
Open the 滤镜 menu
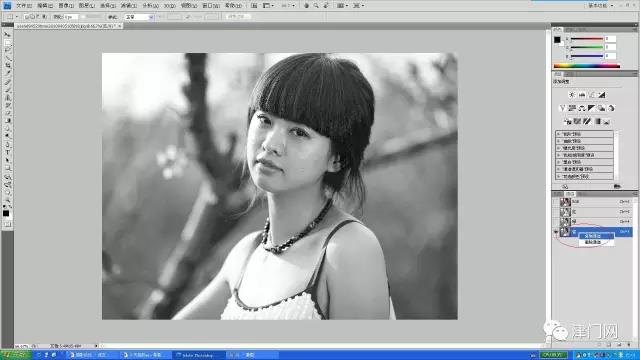point(129,6)
